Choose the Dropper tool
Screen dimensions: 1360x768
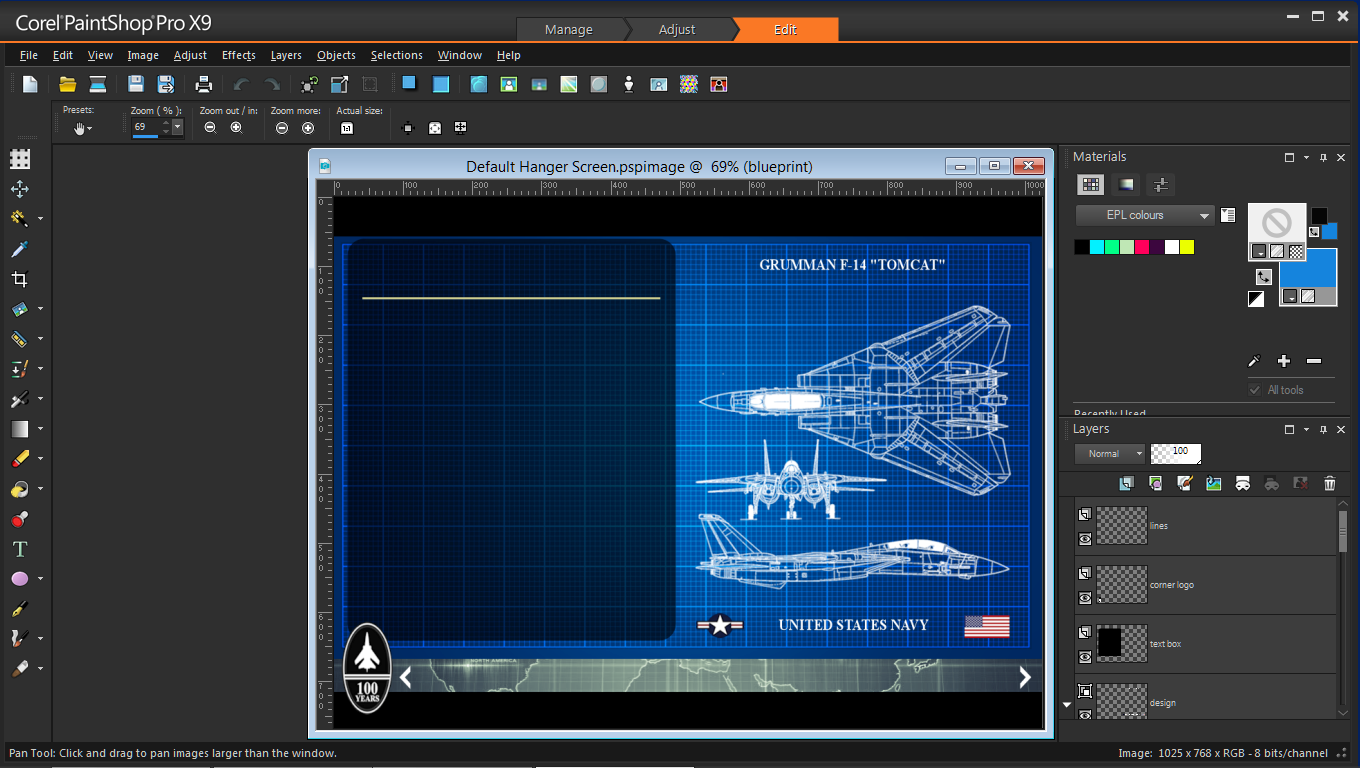[x=19, y=249]
